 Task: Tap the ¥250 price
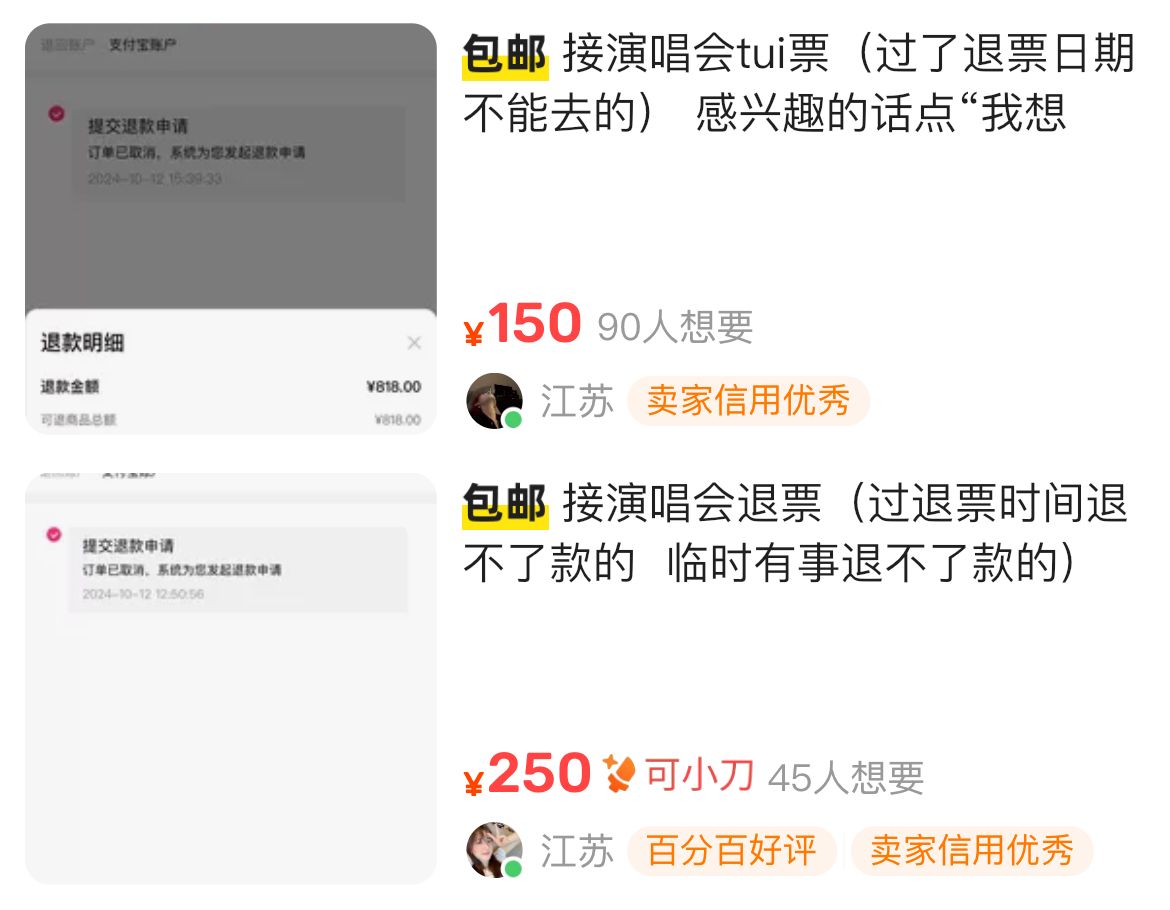(527, 774)
